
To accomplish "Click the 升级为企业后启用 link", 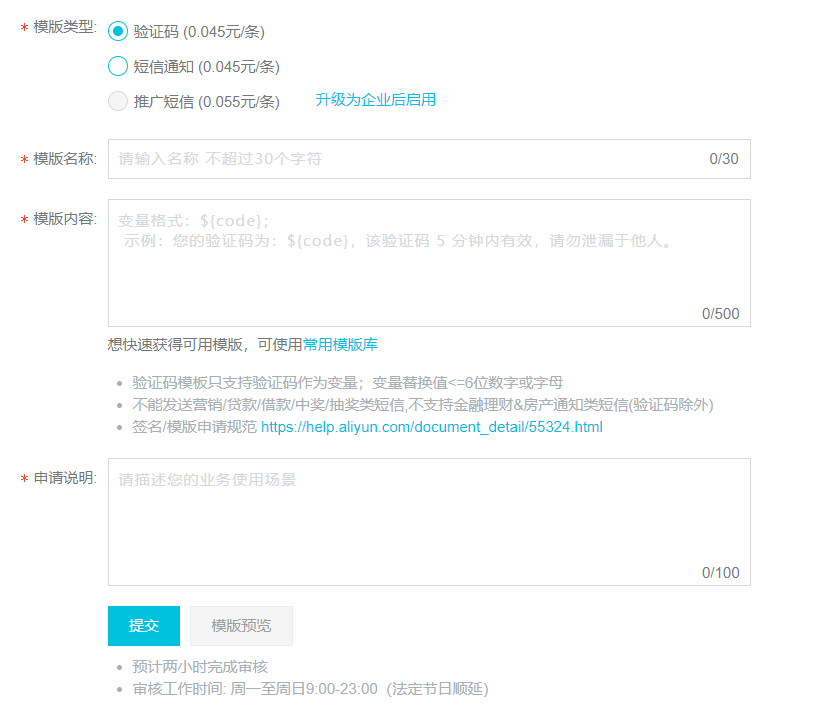I will 376,100.
